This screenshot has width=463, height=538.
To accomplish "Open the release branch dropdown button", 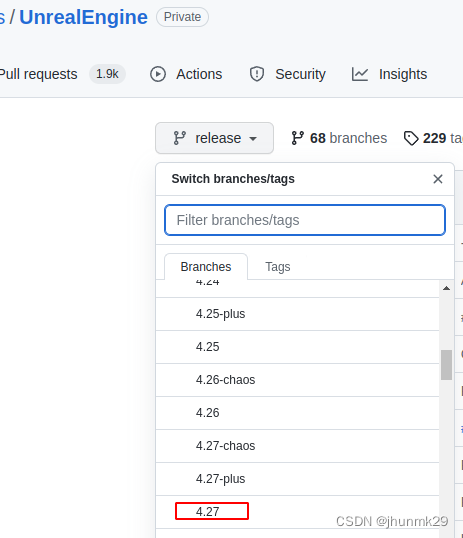I will coord(215,138).
